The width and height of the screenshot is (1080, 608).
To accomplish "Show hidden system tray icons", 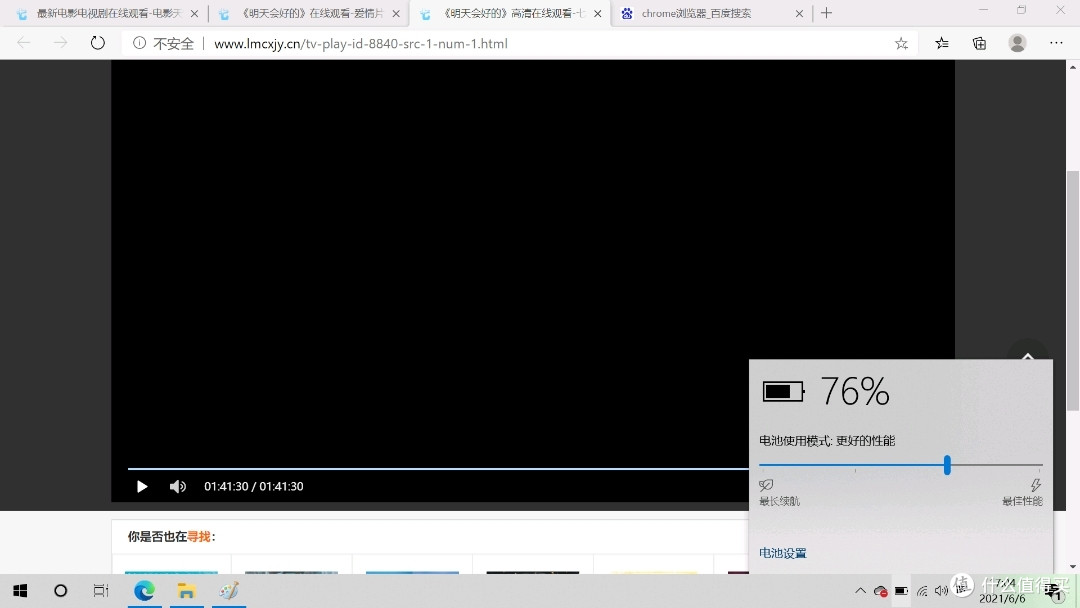I will (860, 591).
